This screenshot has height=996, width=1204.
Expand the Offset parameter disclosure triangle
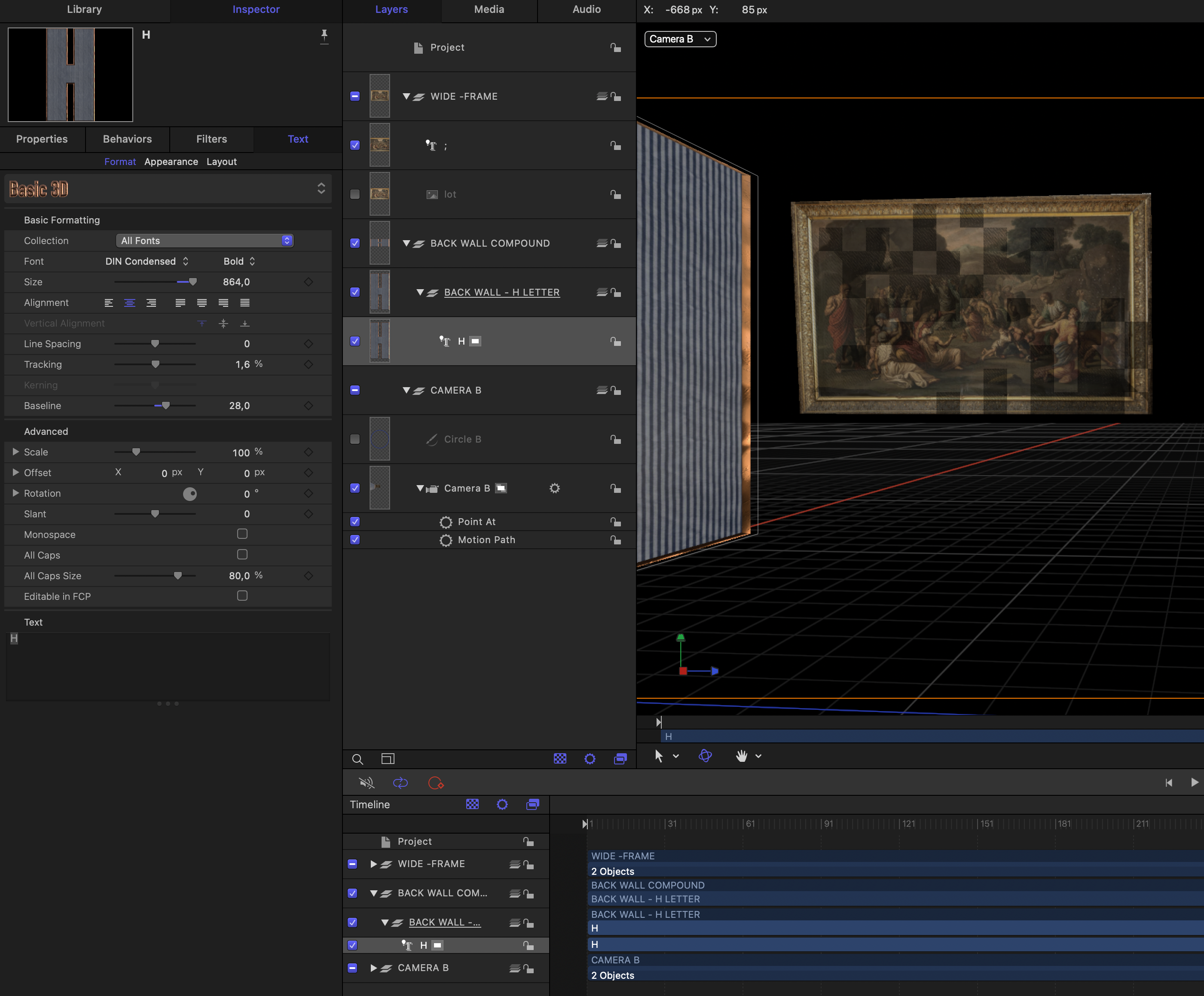click(x=15, y=473)
